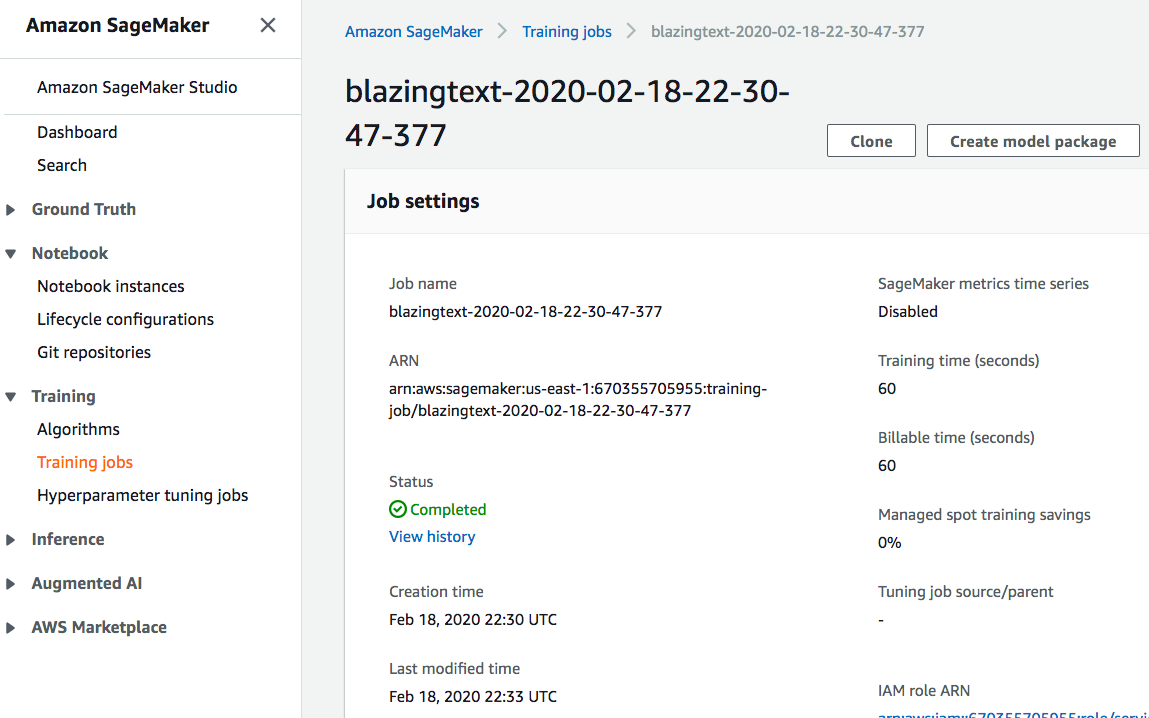The width and height of the screenshot is (1149, 718).
Task: Collapse the Training section
Action: click(x=10, y=396)
